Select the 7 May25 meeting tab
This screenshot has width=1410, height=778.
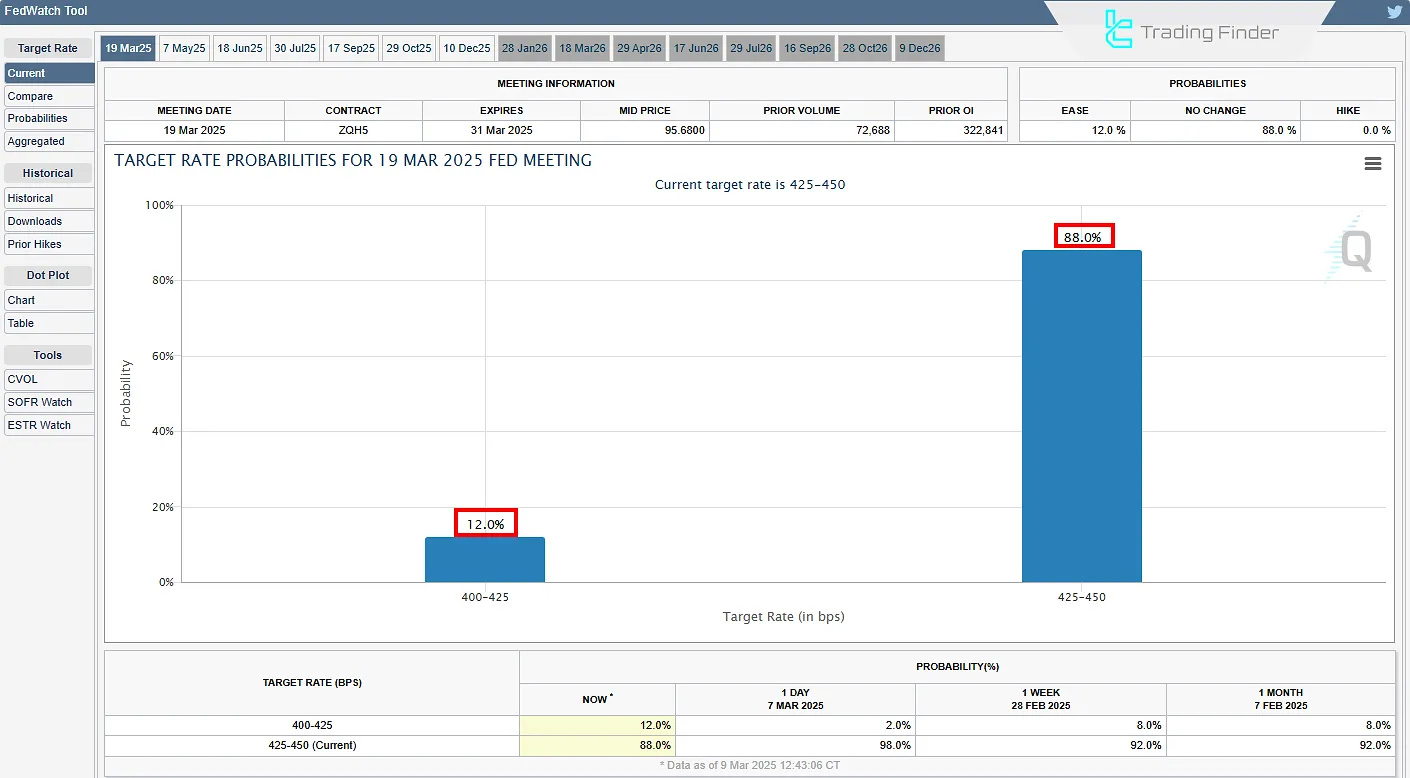click(184, 48)
